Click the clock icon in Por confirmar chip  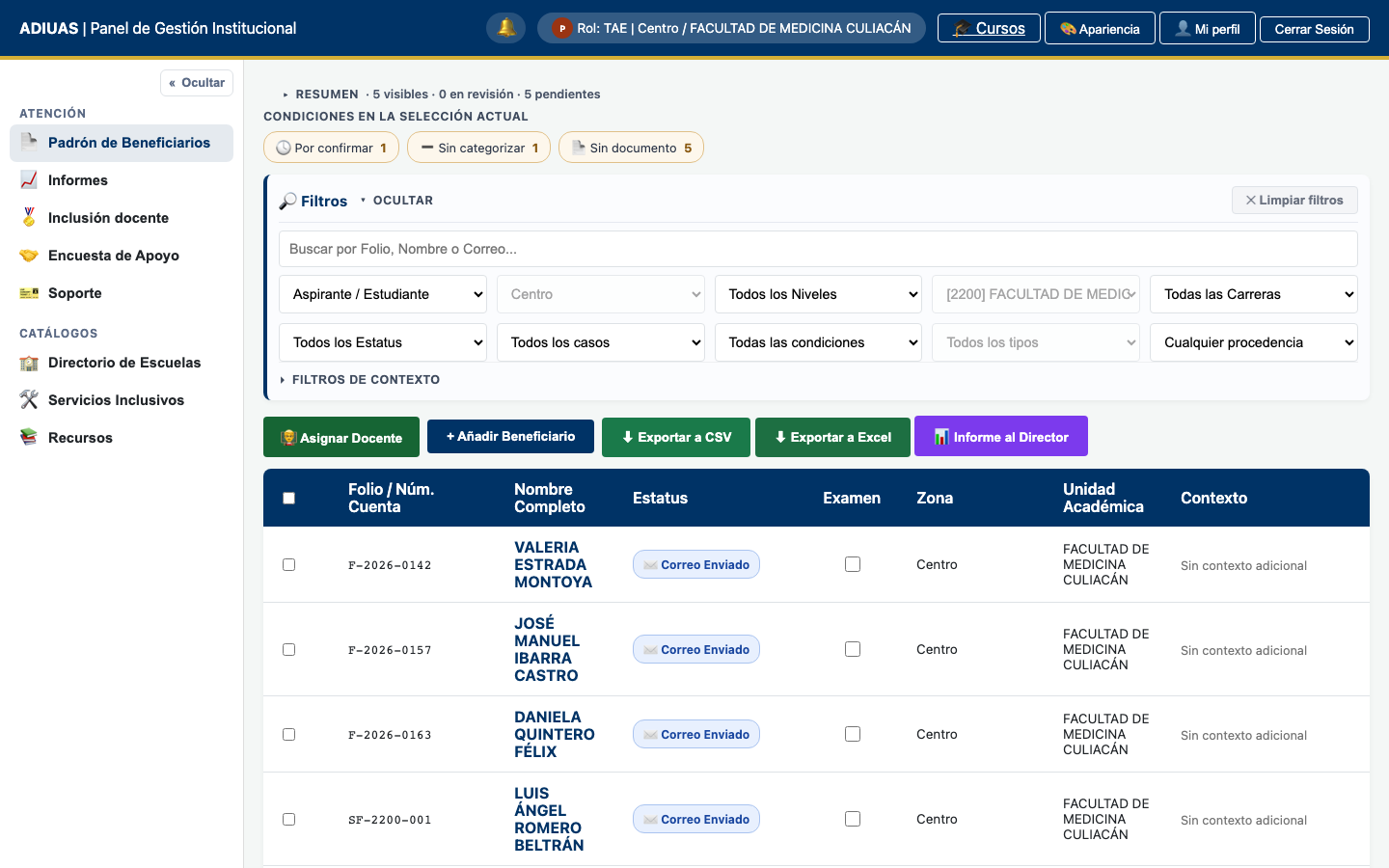coord(284,148)
